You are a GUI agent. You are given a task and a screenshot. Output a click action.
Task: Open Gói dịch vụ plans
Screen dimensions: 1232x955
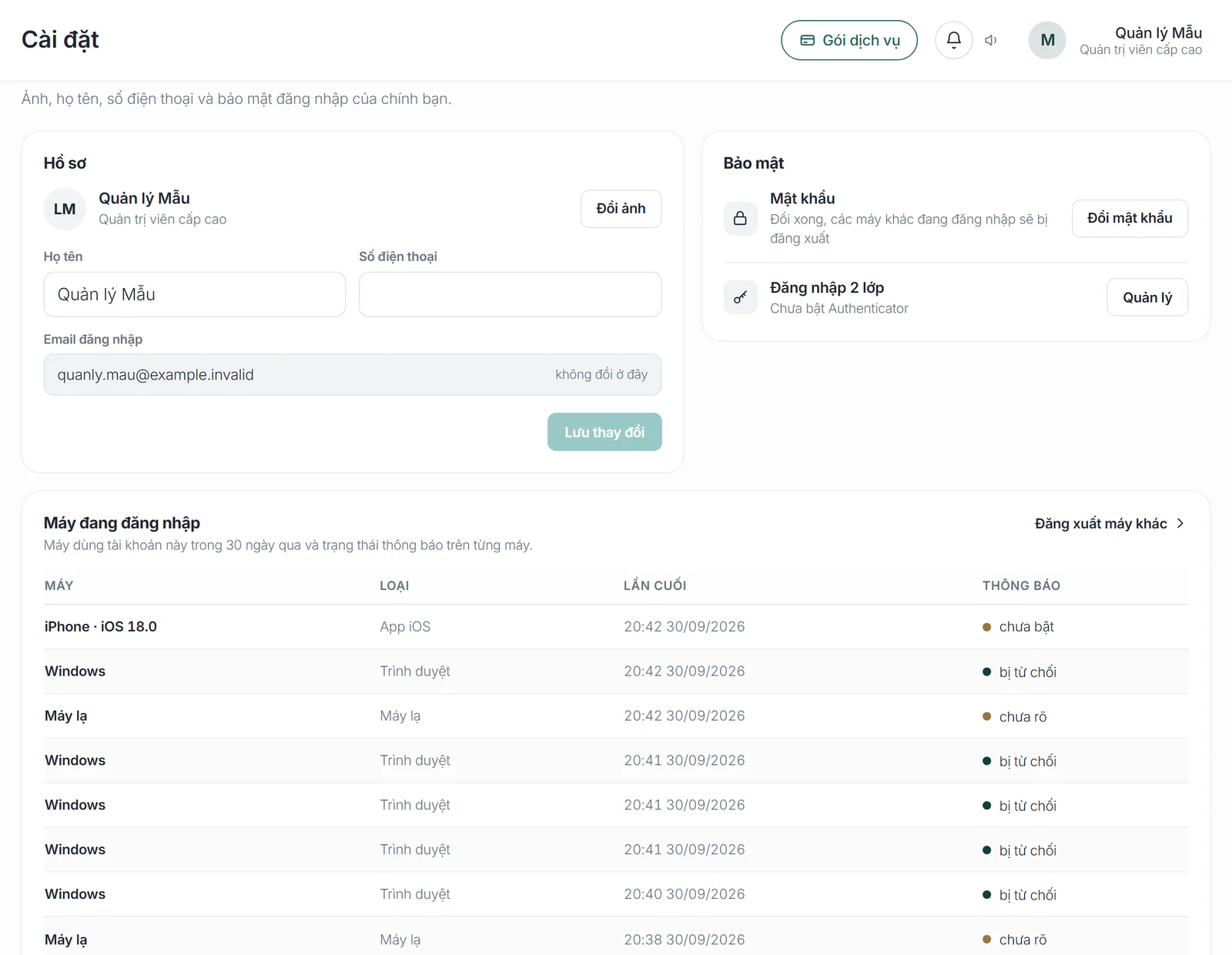point(849,40)
